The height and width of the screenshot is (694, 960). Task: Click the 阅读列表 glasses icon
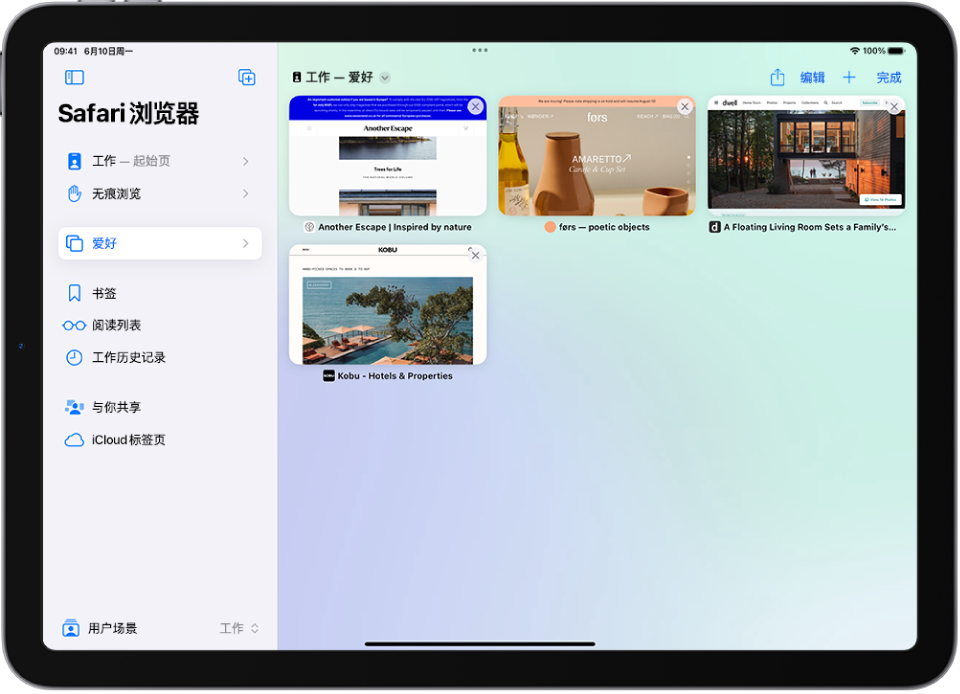tap(74, 326)
